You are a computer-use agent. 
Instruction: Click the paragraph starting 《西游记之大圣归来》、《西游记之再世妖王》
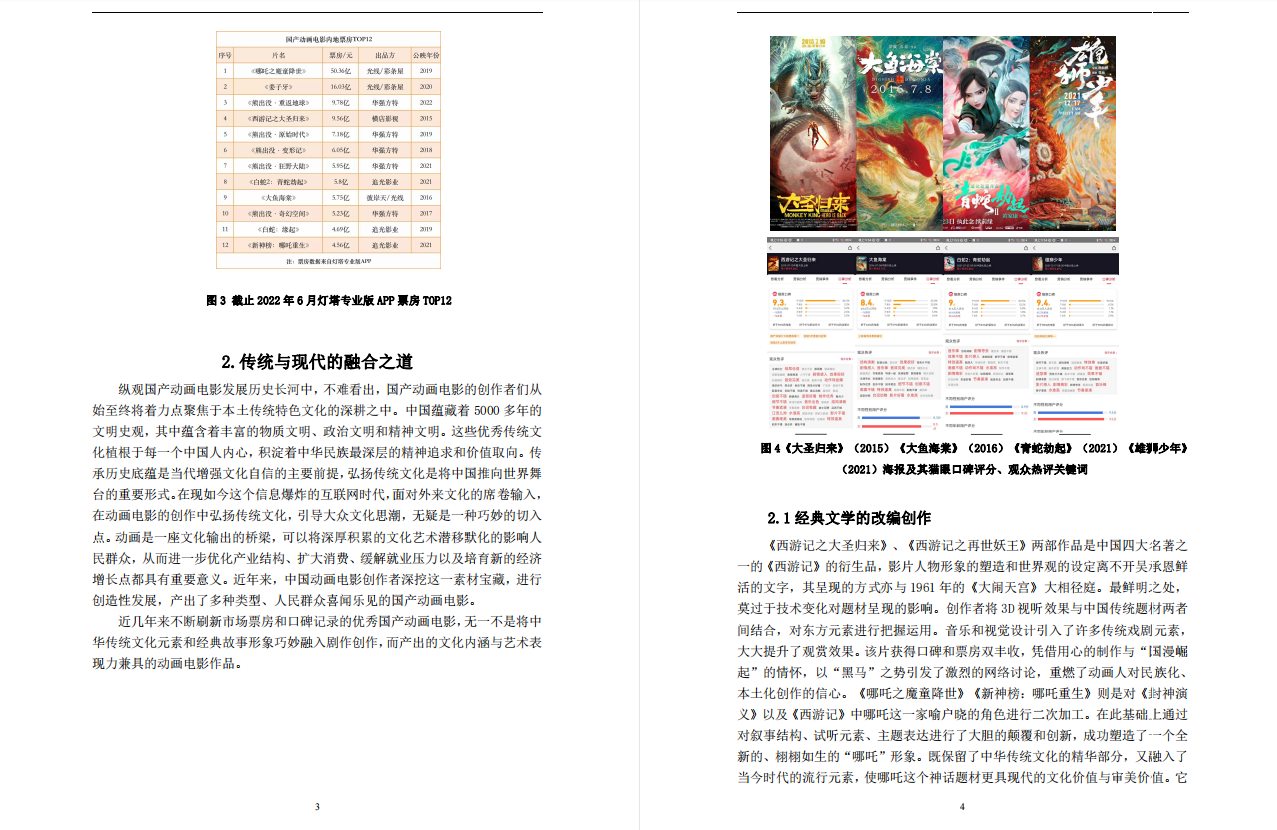[x=962, y=661]
